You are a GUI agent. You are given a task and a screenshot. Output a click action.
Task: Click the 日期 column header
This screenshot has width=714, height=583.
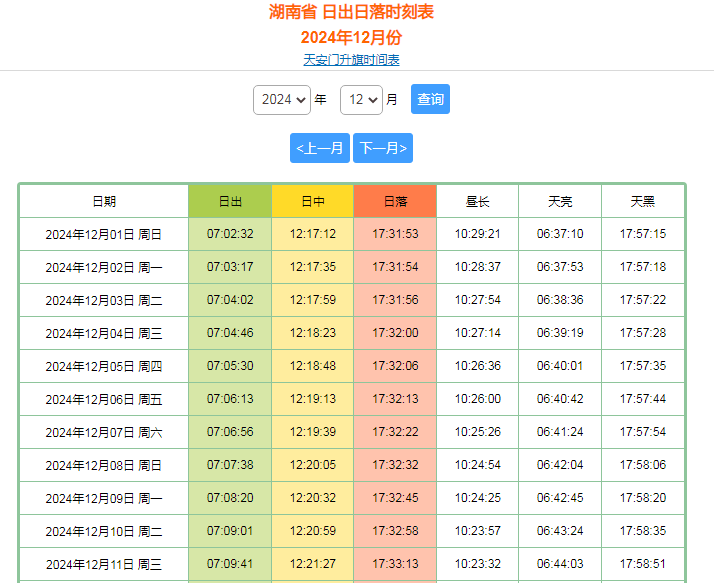(104, 201)
